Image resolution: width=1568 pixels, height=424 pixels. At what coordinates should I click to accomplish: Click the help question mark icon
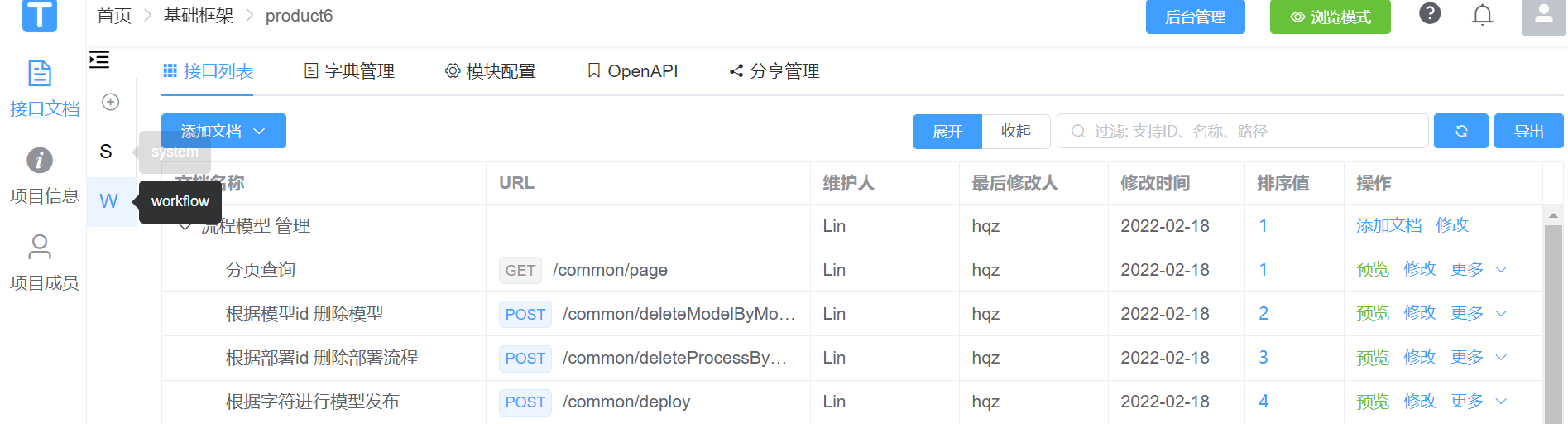tap(1430, 14)
